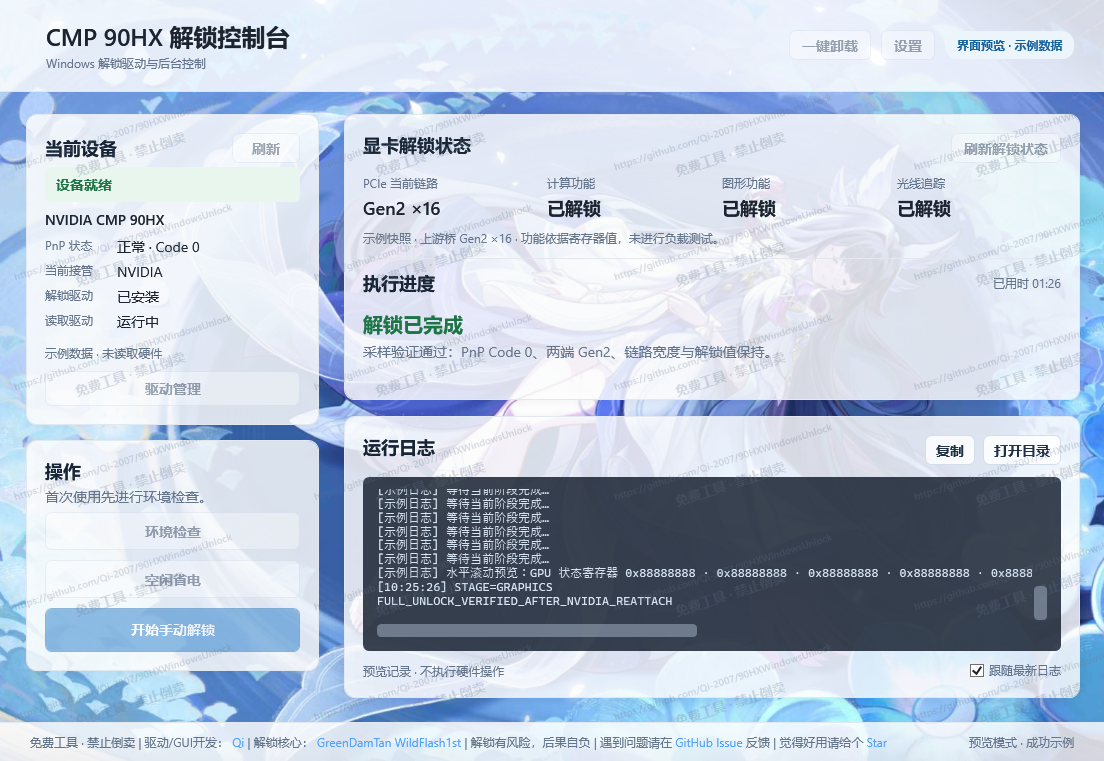Click 已解锁 under 计算功能
This screenshot has width=1104, height=761.
click(x=574, y=209)
